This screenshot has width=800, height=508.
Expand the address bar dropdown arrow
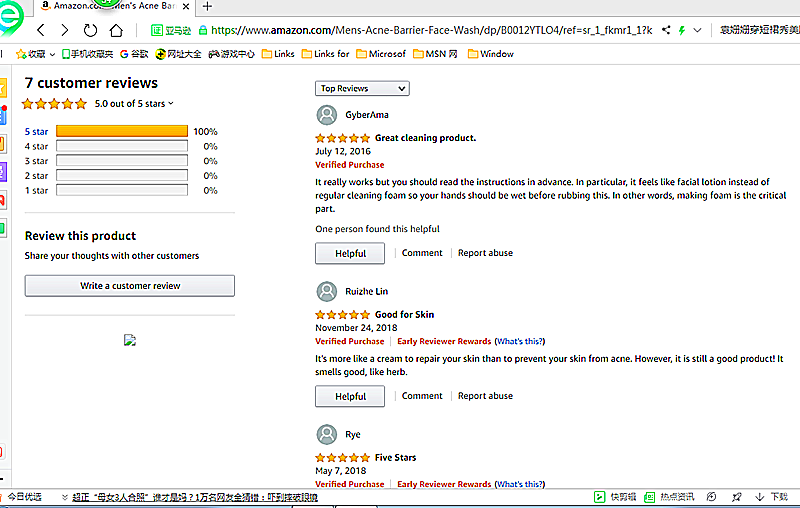point(697,31)
